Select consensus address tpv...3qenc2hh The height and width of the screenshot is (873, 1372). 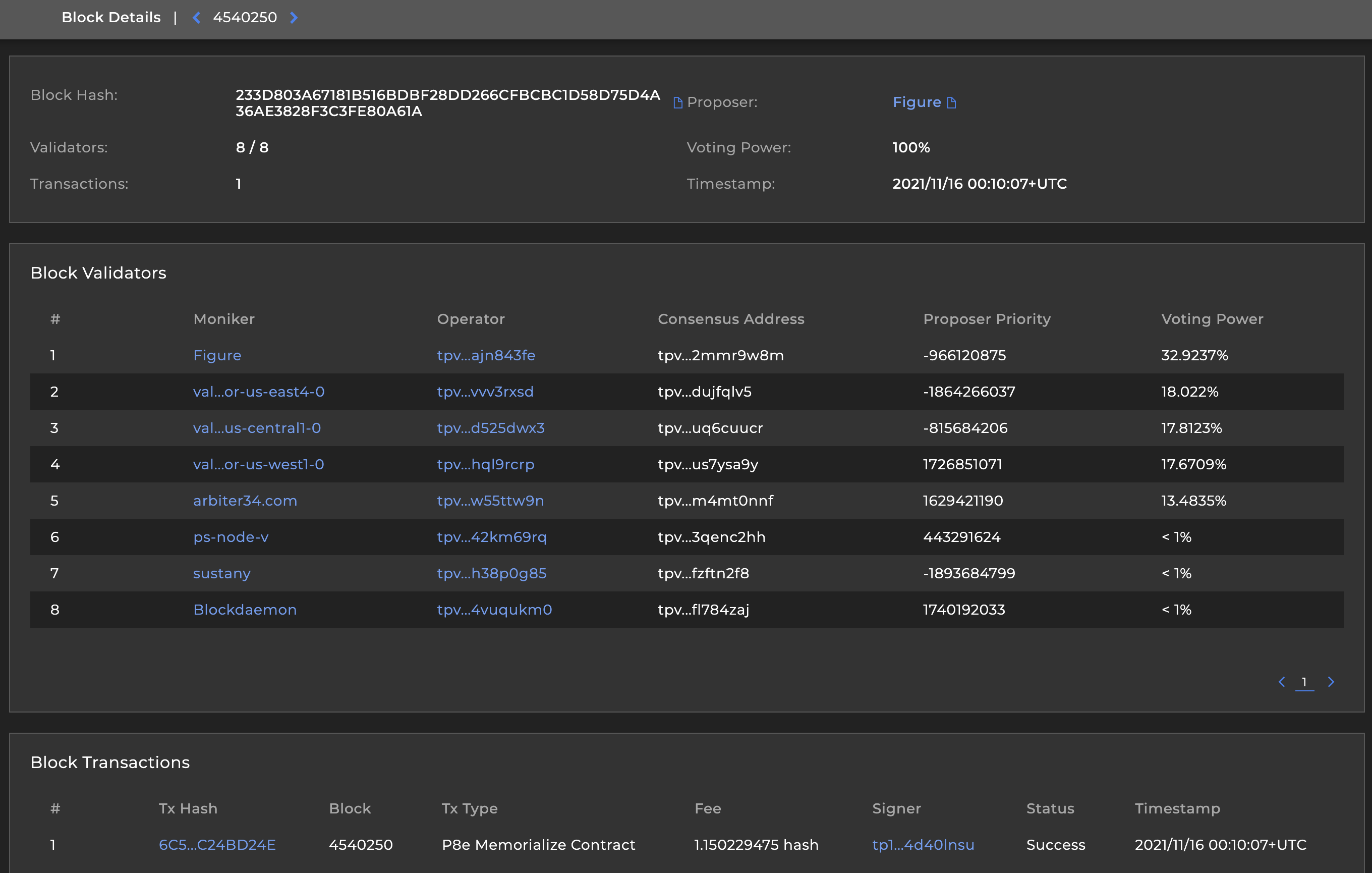711,537
